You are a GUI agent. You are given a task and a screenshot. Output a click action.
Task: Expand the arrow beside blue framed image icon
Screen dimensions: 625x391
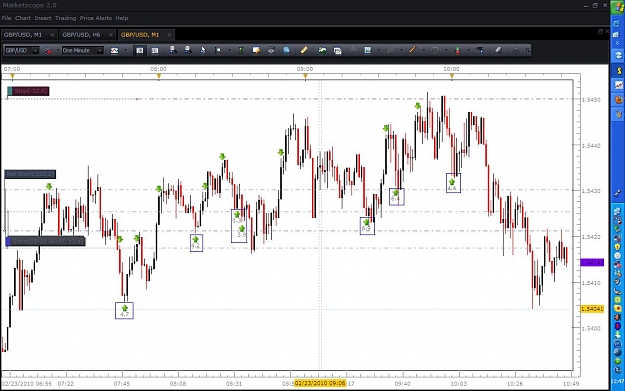379,50
